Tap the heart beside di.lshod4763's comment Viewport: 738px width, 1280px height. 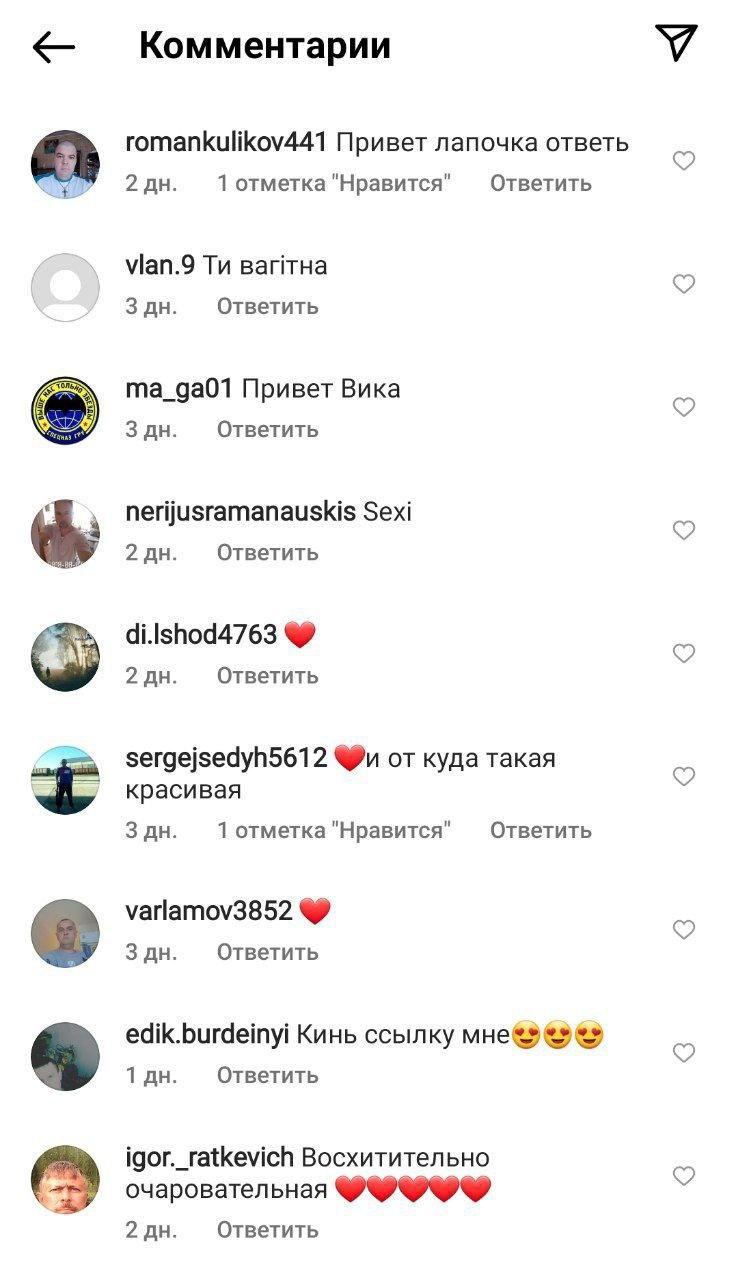point(684,653)
